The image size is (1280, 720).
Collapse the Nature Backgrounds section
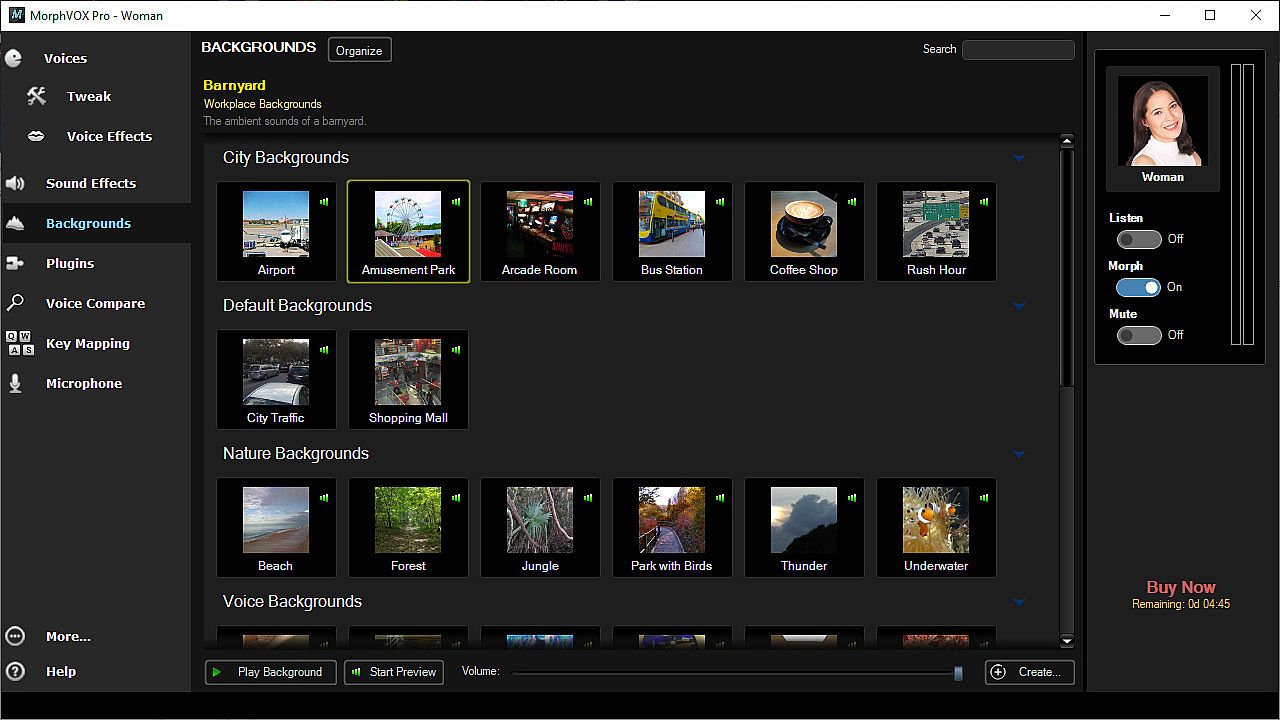pyautogui.click(x=1019, y=454)
